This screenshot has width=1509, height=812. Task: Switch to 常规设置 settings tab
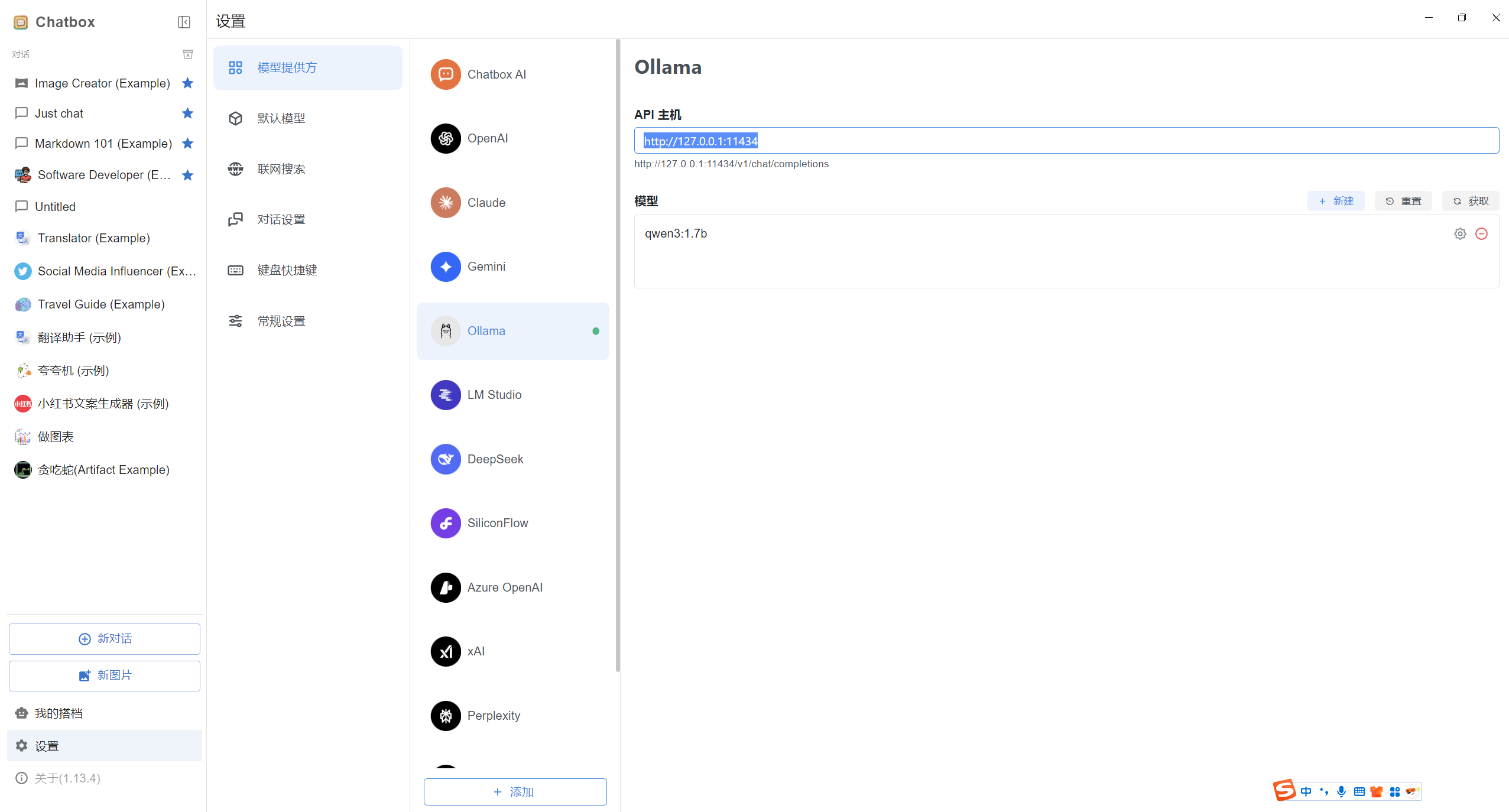coord(307,321)
